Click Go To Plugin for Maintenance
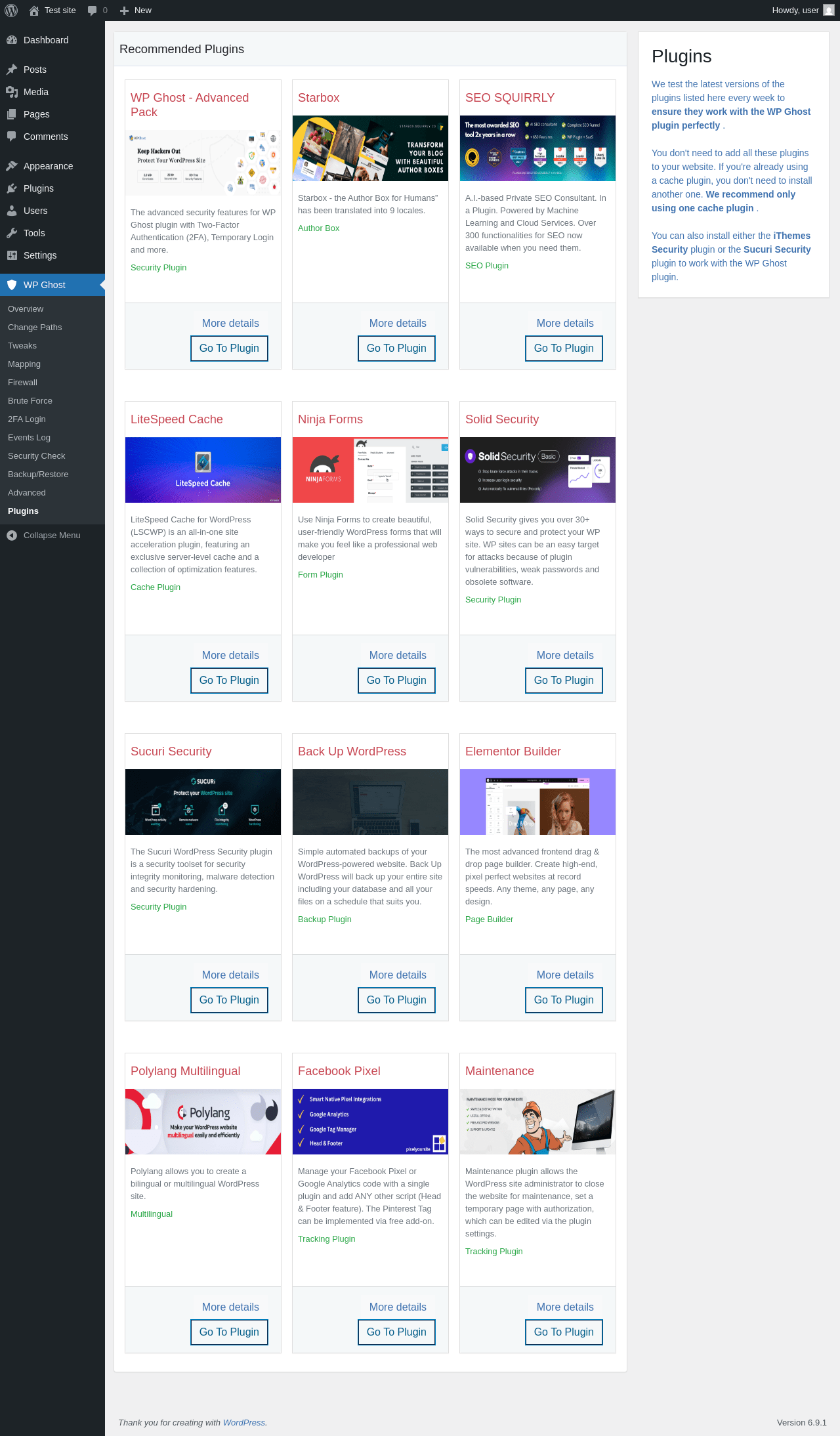 point(564,1332)
